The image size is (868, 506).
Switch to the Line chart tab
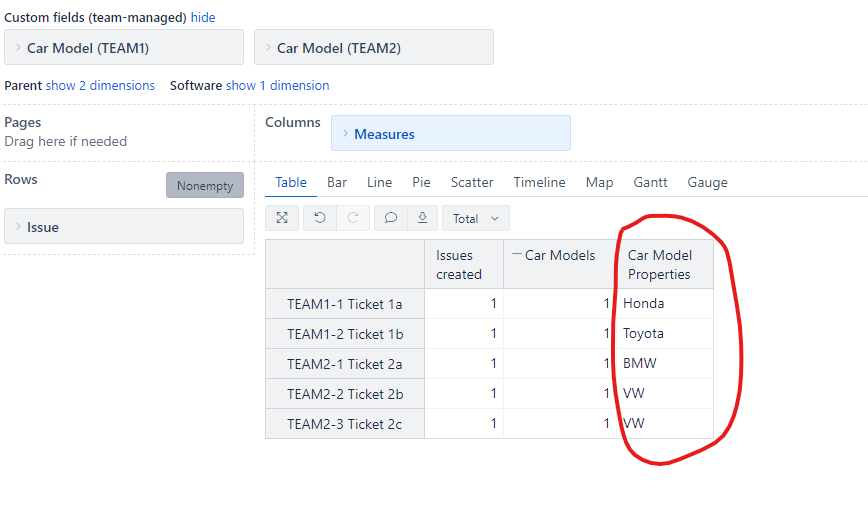[379, 182]
